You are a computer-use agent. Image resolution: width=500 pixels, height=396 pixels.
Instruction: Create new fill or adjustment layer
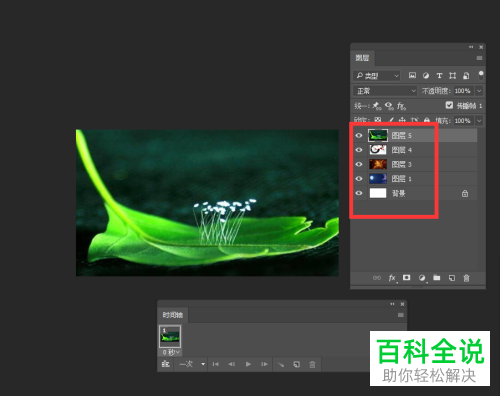pyautogui.click(x=422, y=278)
